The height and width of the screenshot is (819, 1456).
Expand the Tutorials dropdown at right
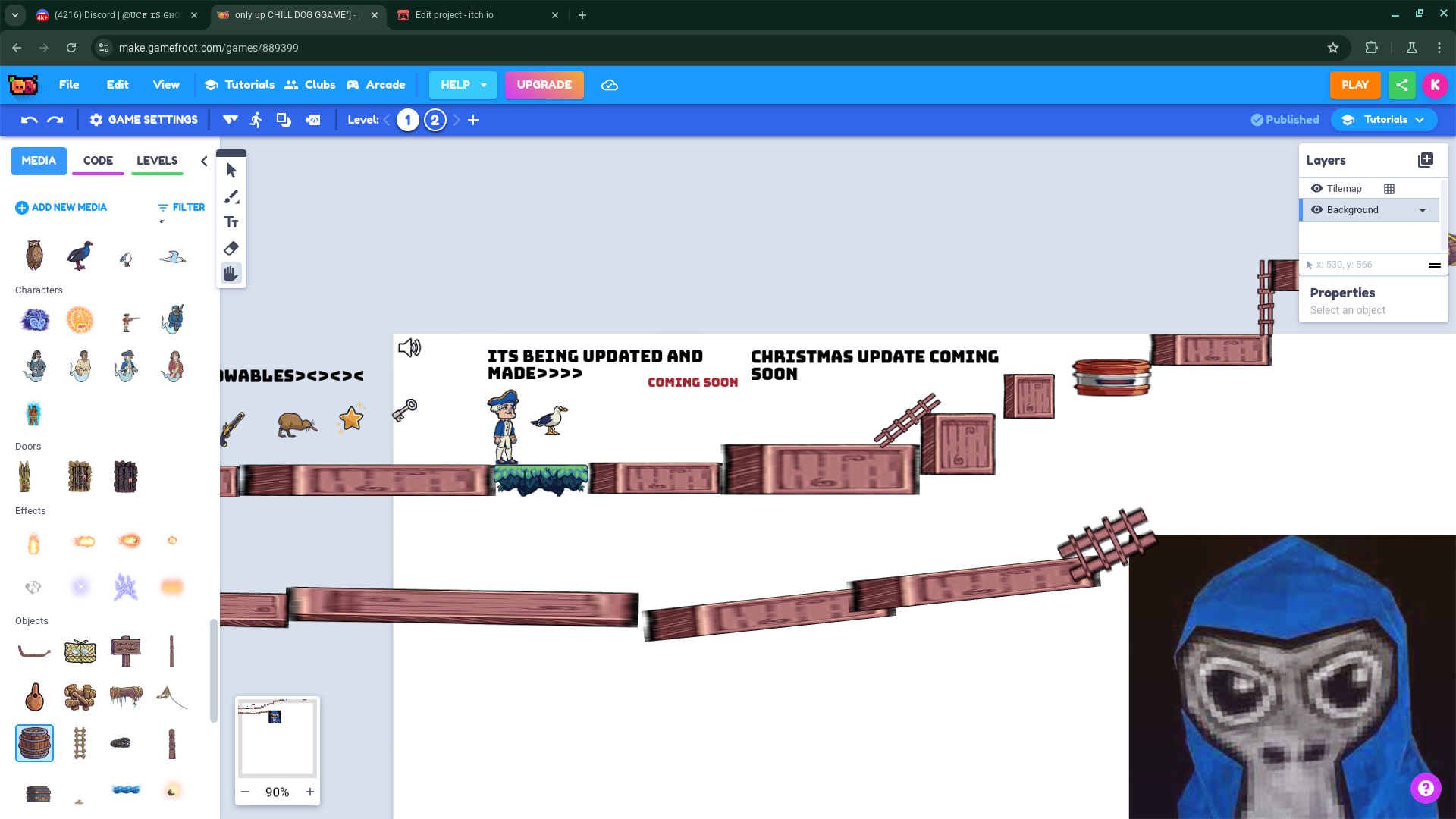pyautogui.click(x=1384, y=120)
